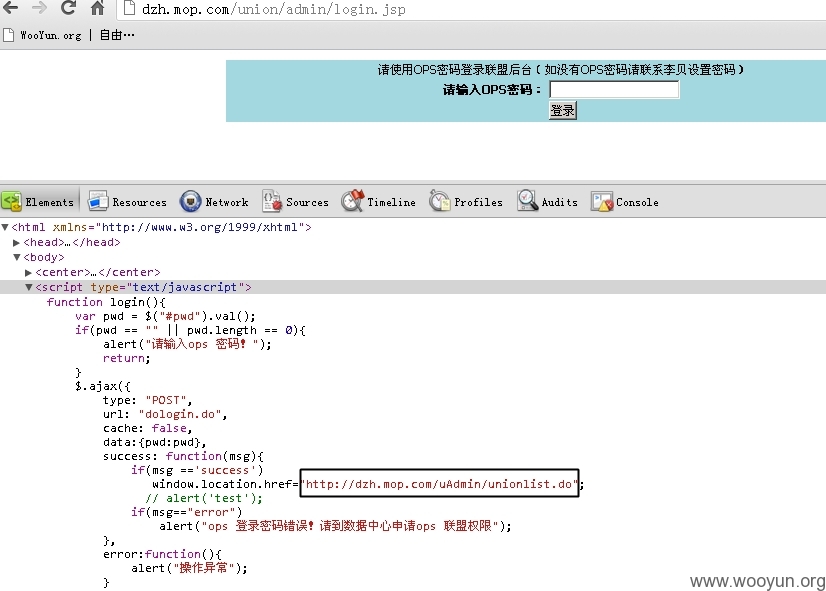The width and height of the screenshot is (826, 591).
Task: Click the Audits magnifier icon
Action: pyautogui.click(x=527, y=201)
